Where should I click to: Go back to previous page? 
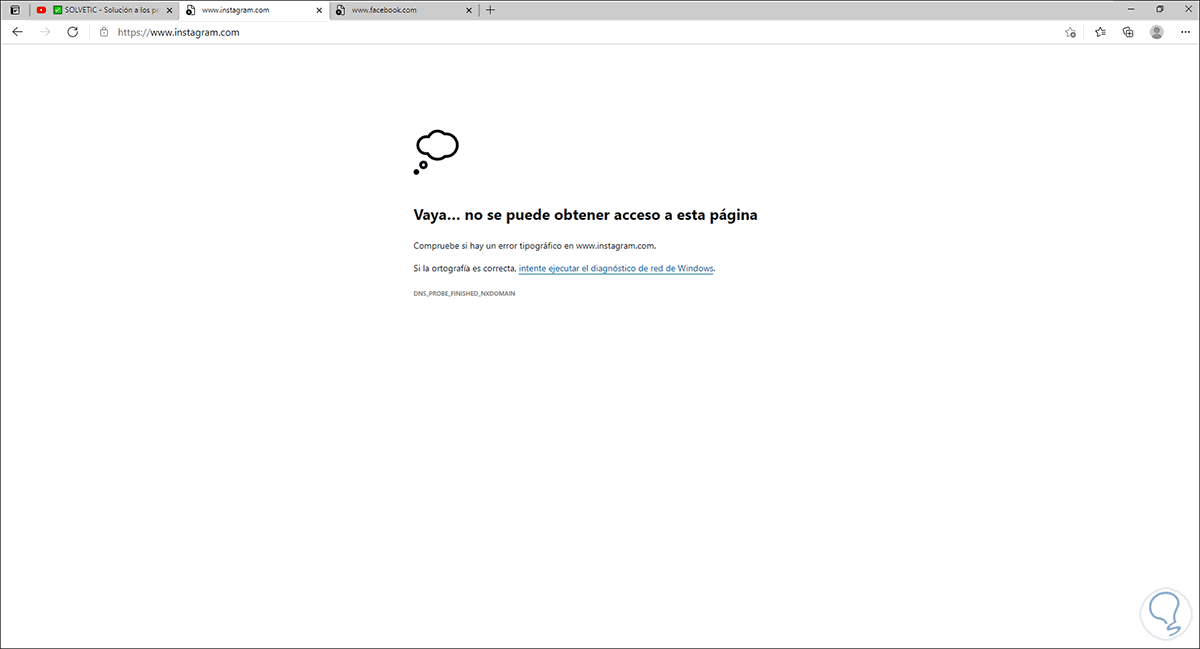(17, 32)
